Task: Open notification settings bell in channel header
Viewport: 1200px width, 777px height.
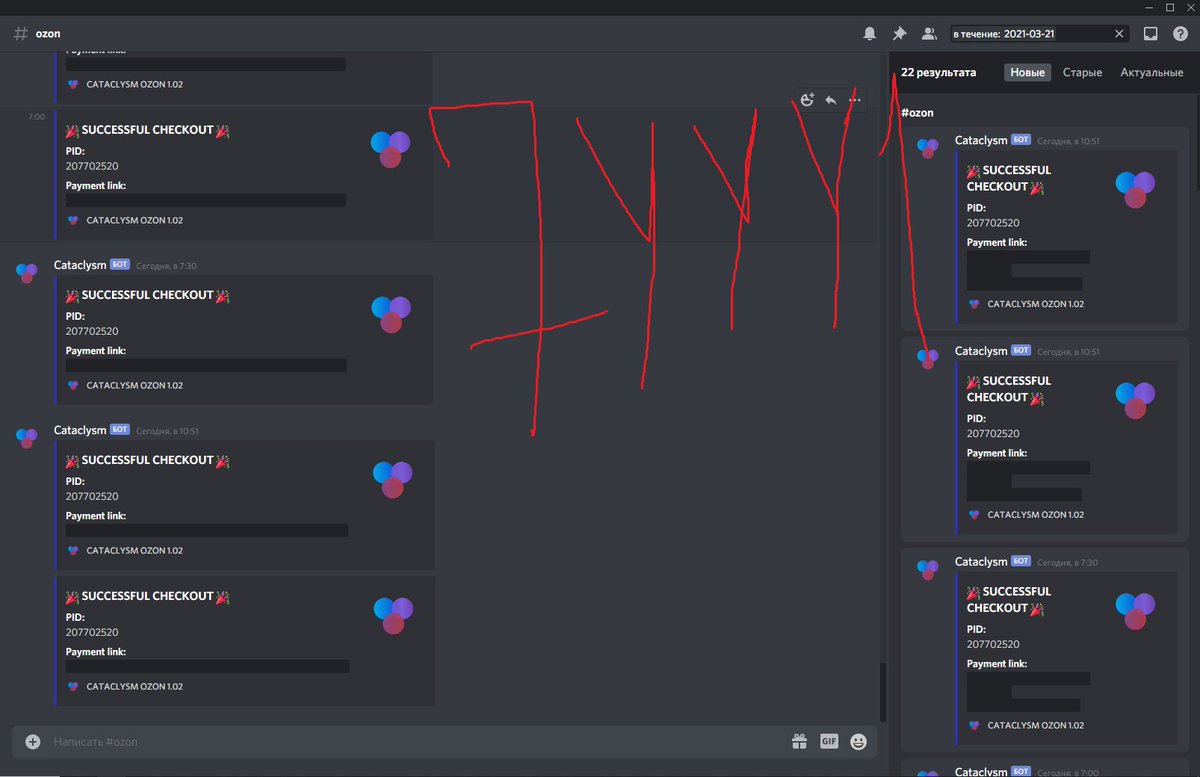Action: [869, 33]
